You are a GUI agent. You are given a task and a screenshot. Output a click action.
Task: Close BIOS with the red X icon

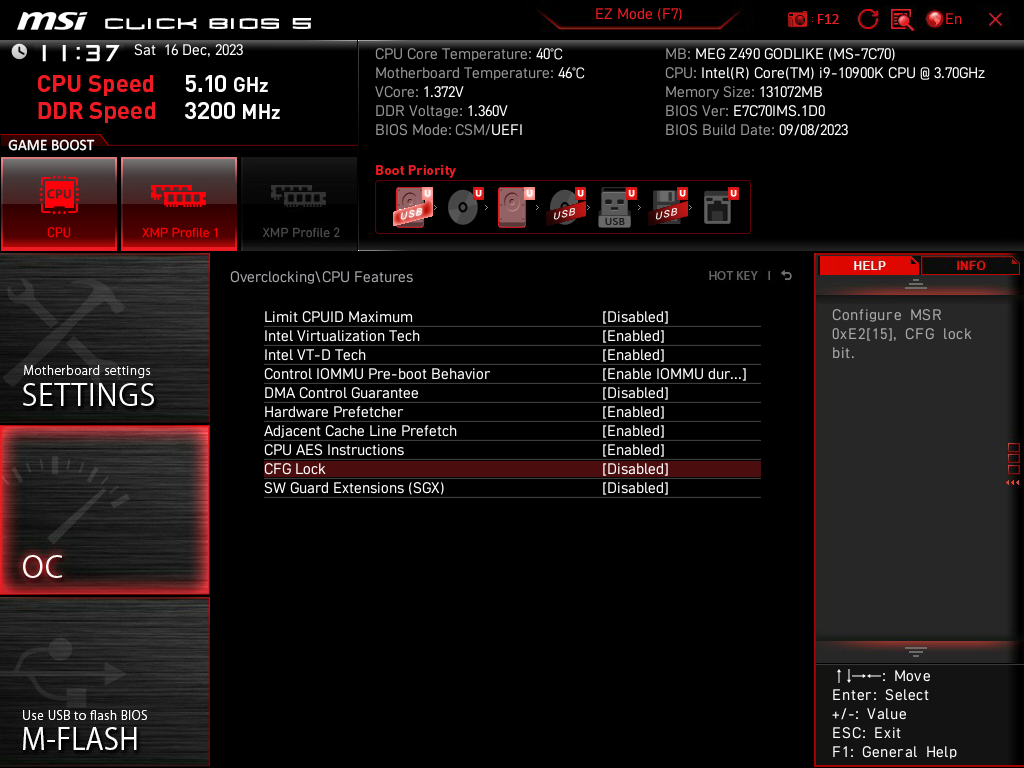pos(995,20)
